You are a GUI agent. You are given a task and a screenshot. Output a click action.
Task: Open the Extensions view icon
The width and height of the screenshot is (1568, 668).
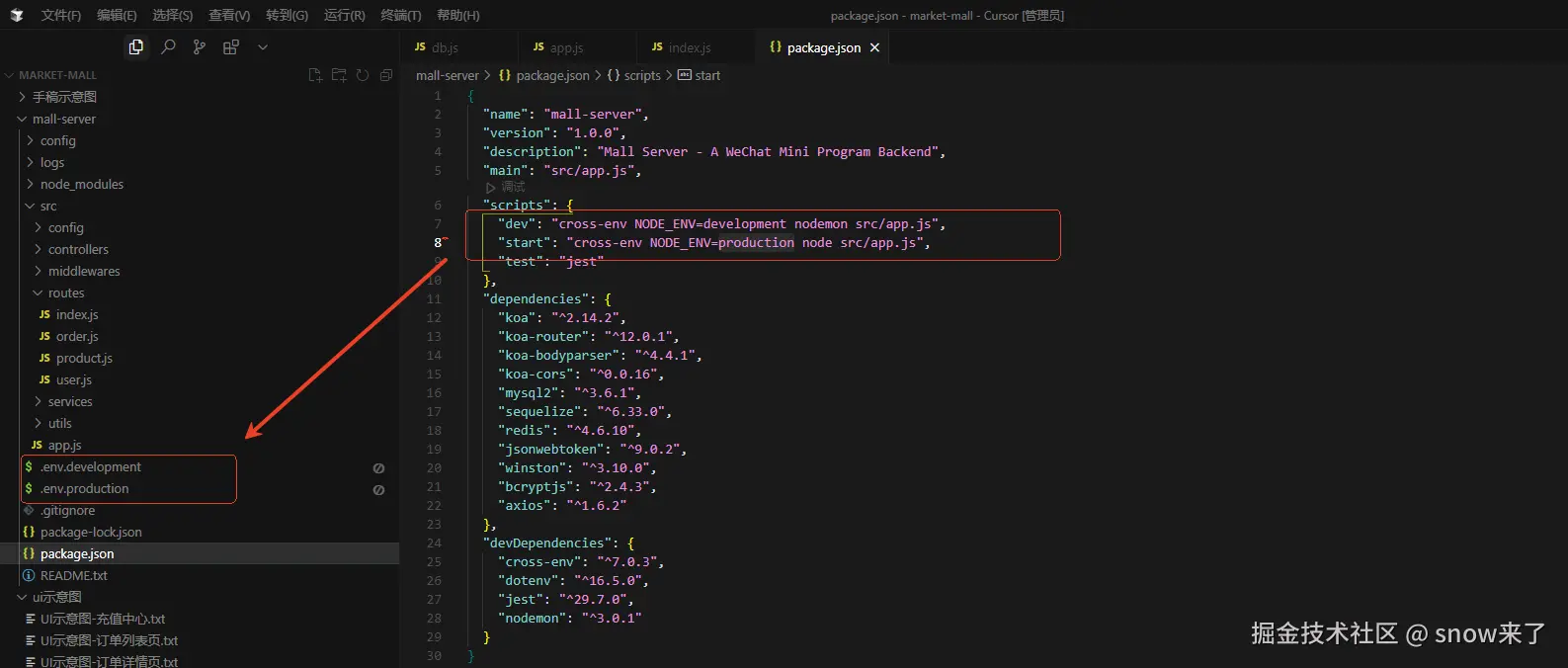(x=231, y=46)
